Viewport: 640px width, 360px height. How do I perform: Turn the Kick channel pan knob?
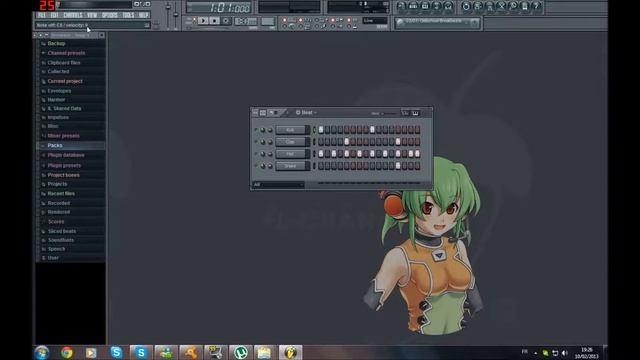263,130
